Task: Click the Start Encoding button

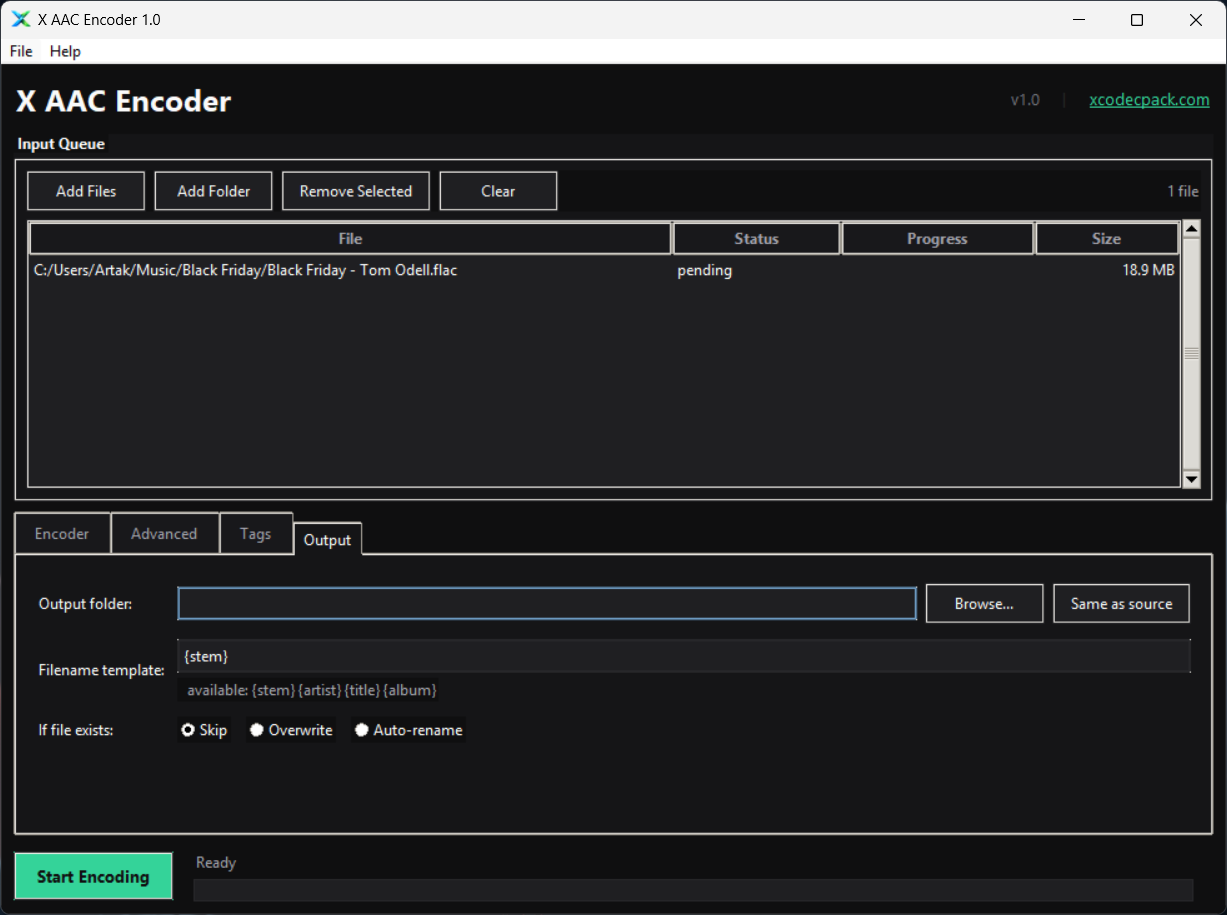Action: point(93,877)
